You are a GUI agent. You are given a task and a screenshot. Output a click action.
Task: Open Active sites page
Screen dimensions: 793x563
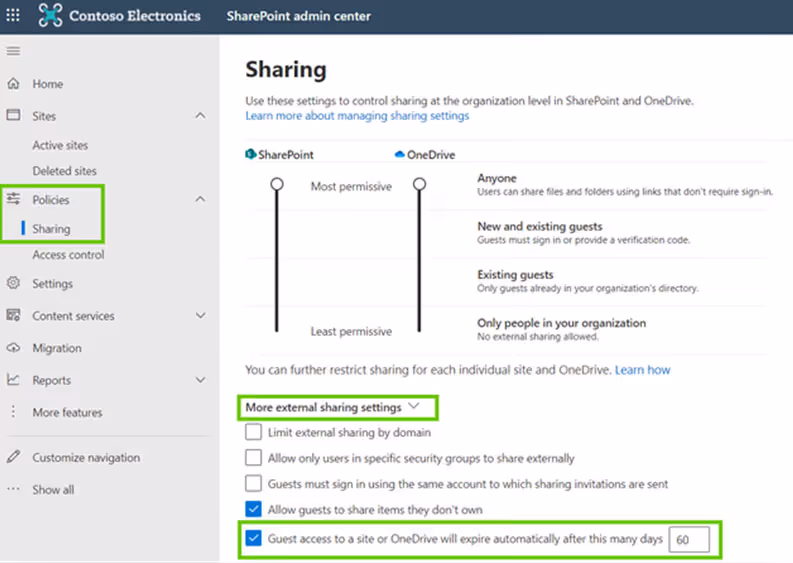[x=60, y=145]
